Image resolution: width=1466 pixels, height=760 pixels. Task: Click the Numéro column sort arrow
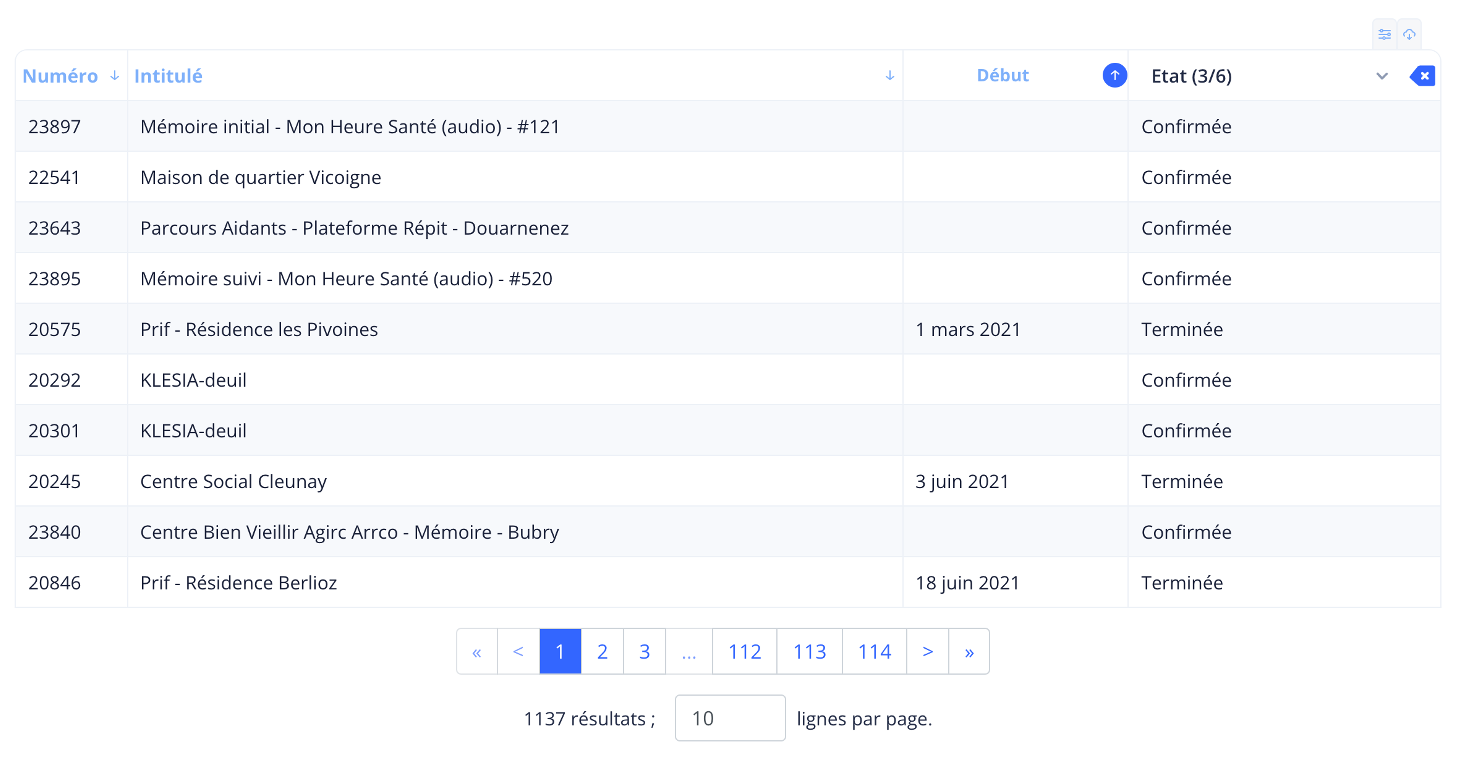tap(114, 76)
